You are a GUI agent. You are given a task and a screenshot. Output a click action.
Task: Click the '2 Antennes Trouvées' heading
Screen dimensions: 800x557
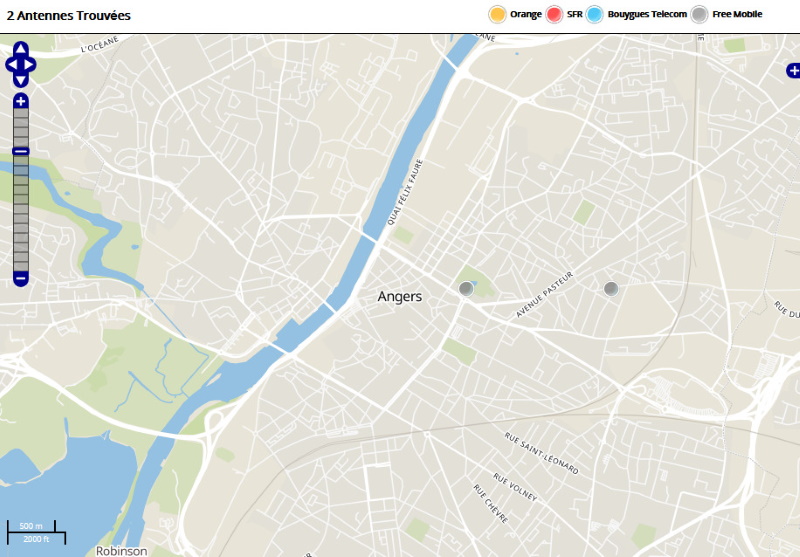(x=68, y=16)
